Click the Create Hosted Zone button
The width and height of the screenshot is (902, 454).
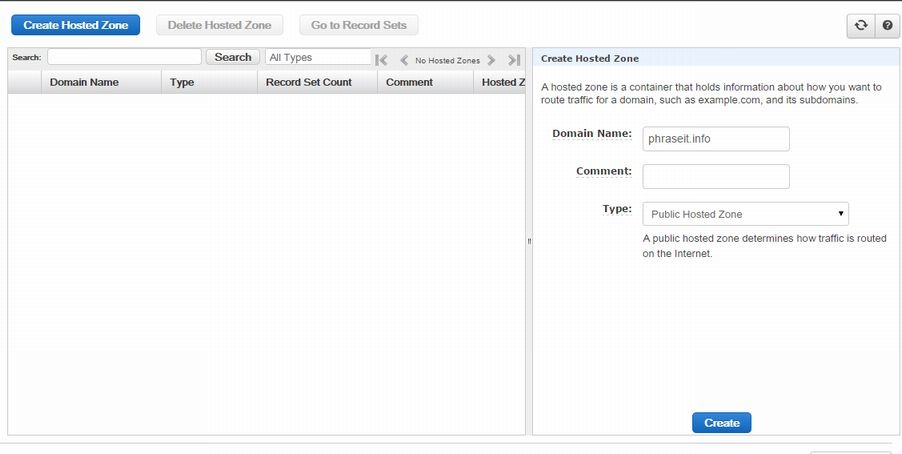76,25
